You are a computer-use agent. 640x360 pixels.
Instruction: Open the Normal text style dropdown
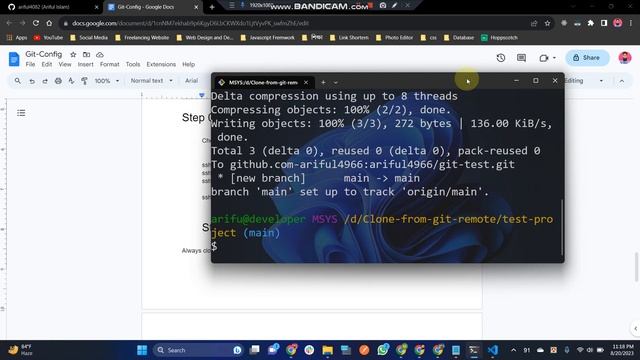click(x=152, y=81)
